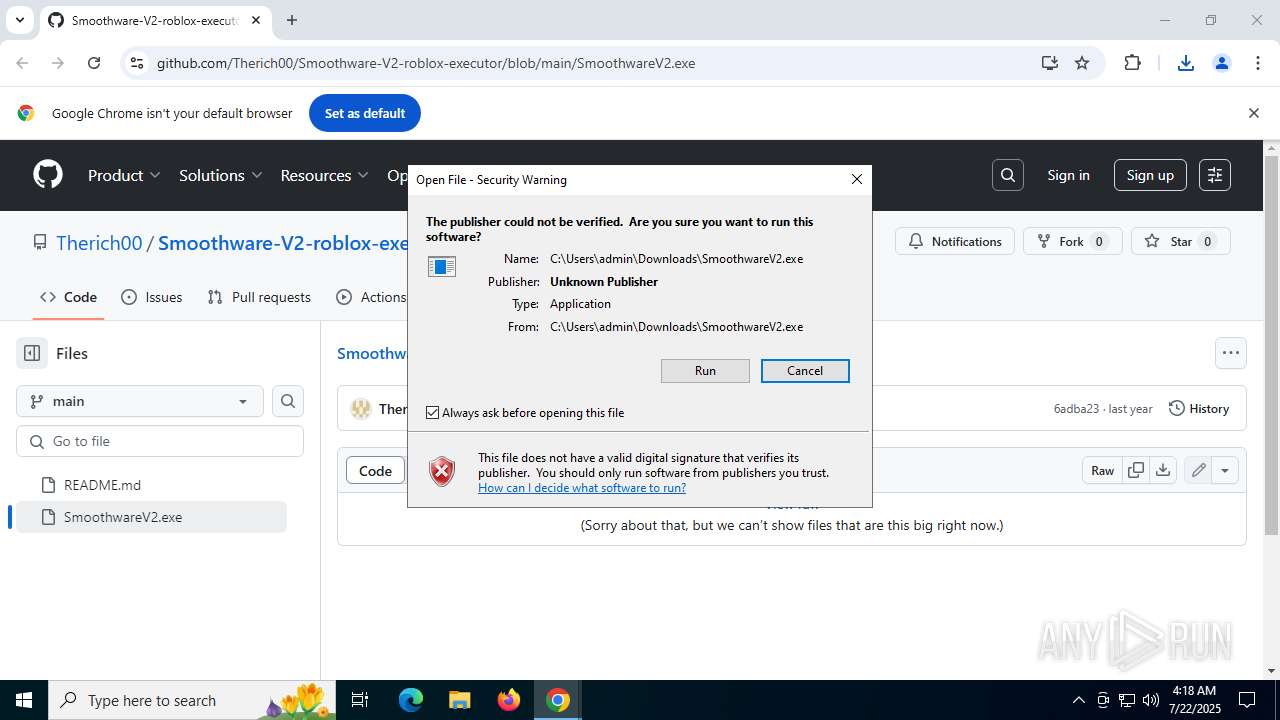1280x720 pixels.
Task: Click the edit file pencil icon
Action: coord(1198,470)
